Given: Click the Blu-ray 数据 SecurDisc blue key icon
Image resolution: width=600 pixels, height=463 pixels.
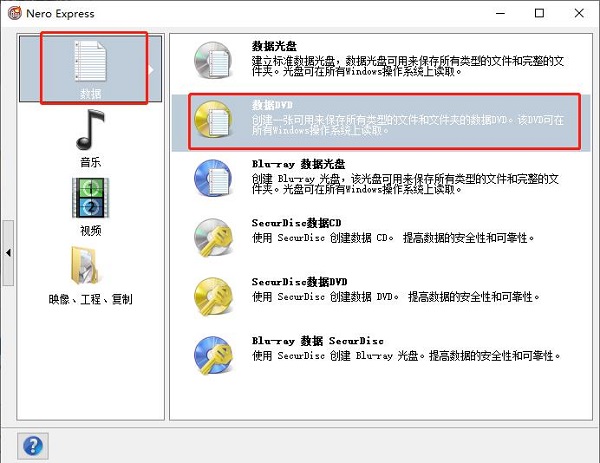Looking at the screenshot, I should click(213, 355).
